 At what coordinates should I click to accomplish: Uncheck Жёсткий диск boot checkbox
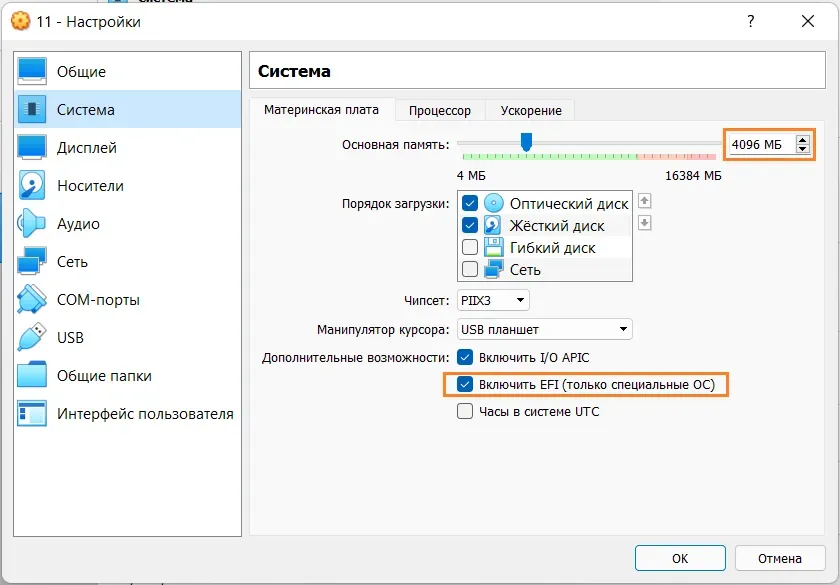point(470,225)
